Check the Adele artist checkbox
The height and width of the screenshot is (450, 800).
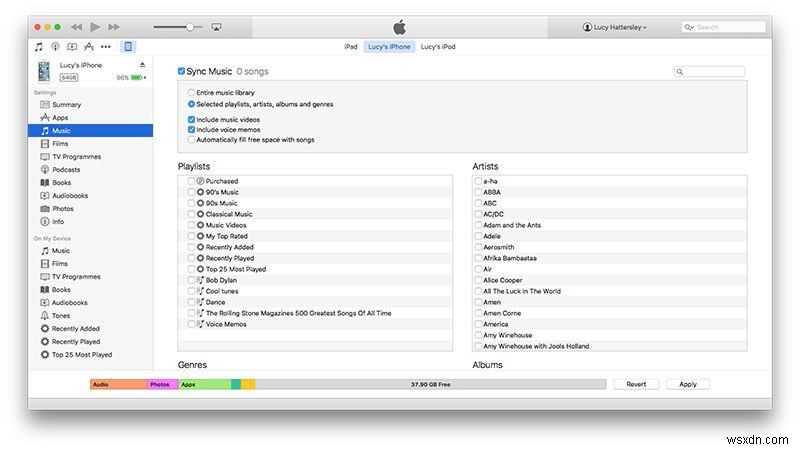tap(478, 236)
